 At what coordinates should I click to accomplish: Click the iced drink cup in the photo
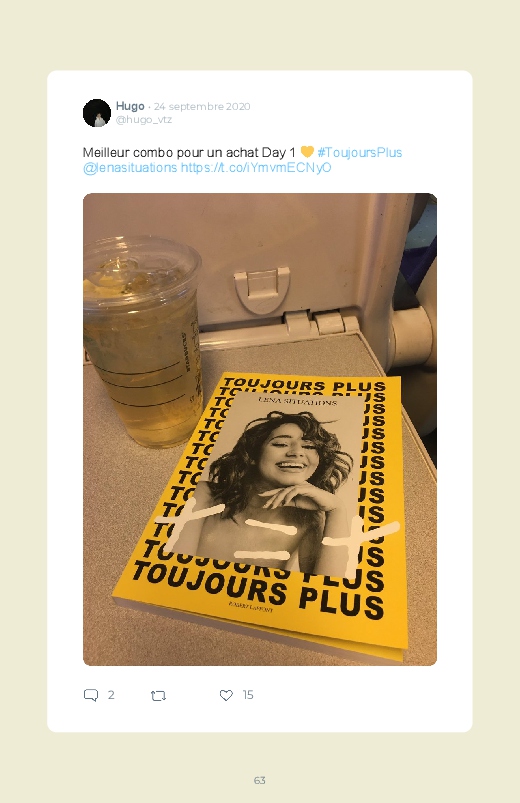(142, 341)
